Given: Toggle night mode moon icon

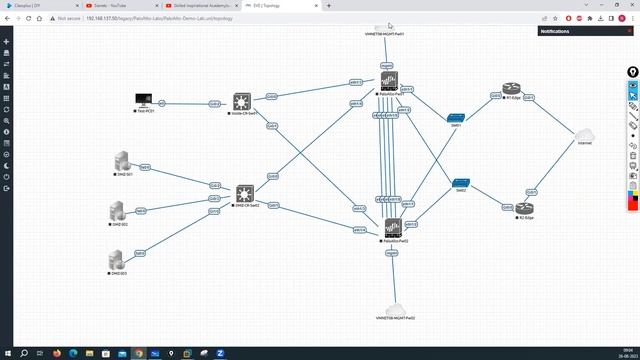Looking at the screenshot, I should click(x=6, y=166).
